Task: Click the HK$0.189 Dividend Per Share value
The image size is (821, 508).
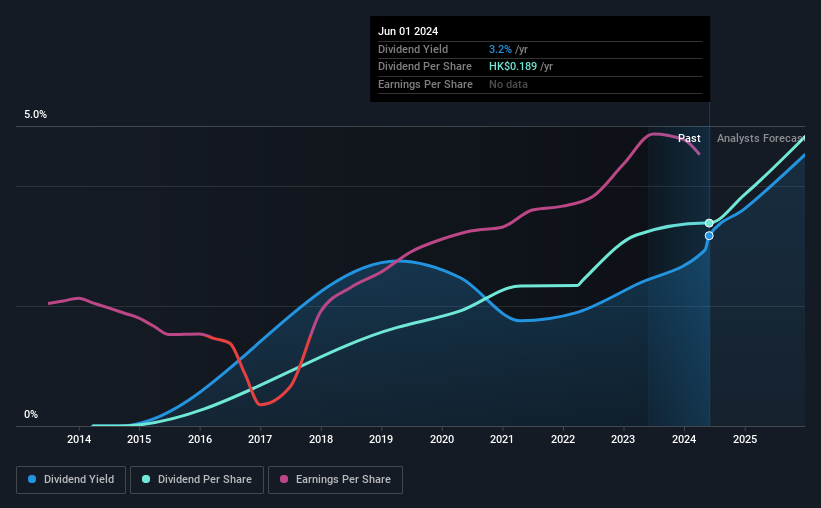Action: (x=513, y=67)
